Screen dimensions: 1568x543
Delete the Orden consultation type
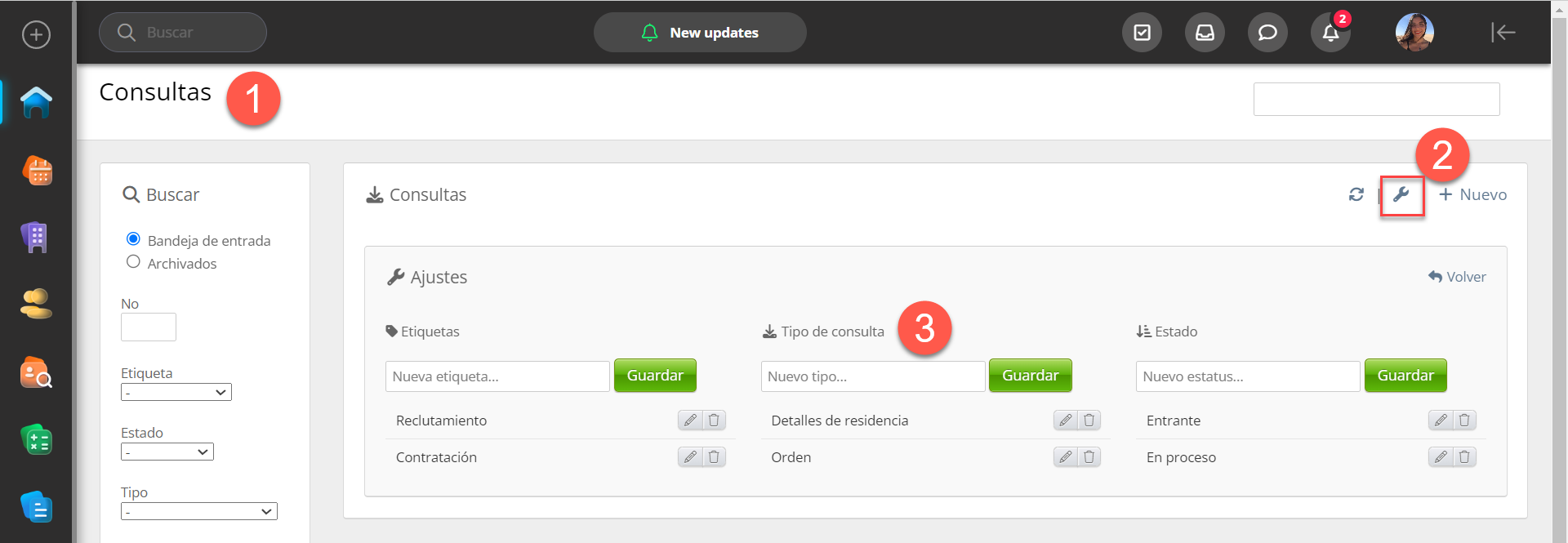tap(1089, 457)
